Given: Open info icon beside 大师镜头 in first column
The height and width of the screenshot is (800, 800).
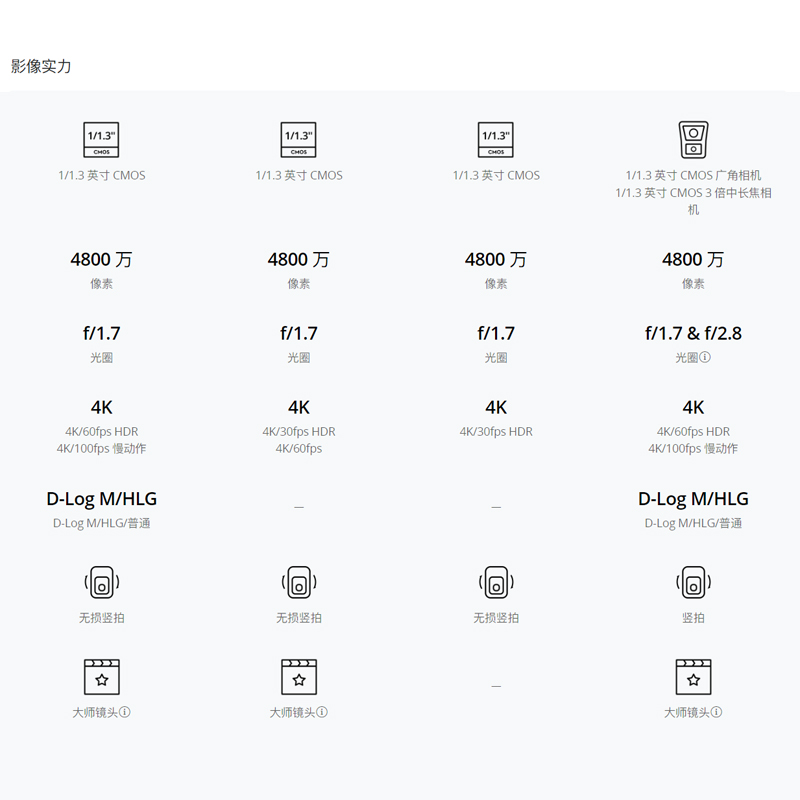Looking at the screenshot, I should [x=125, y=713].
